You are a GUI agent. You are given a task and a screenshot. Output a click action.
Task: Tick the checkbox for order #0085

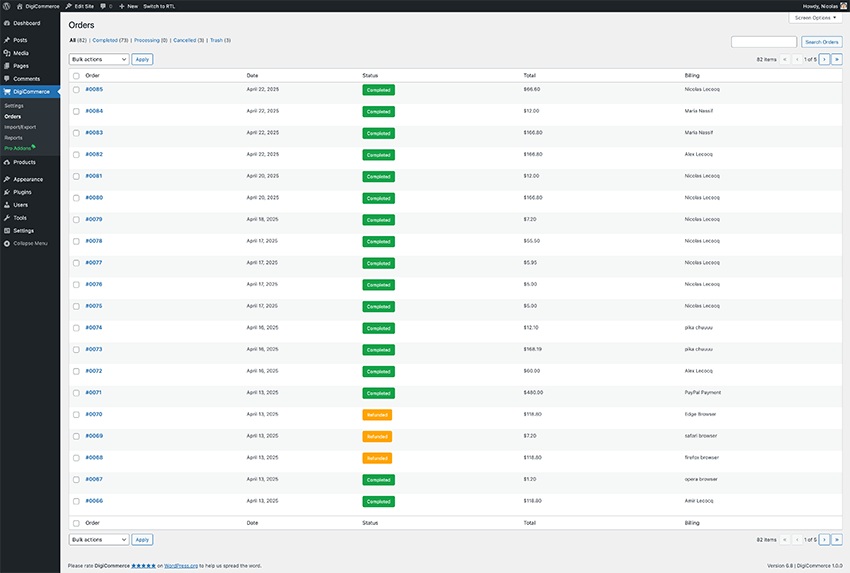point(76,90)
